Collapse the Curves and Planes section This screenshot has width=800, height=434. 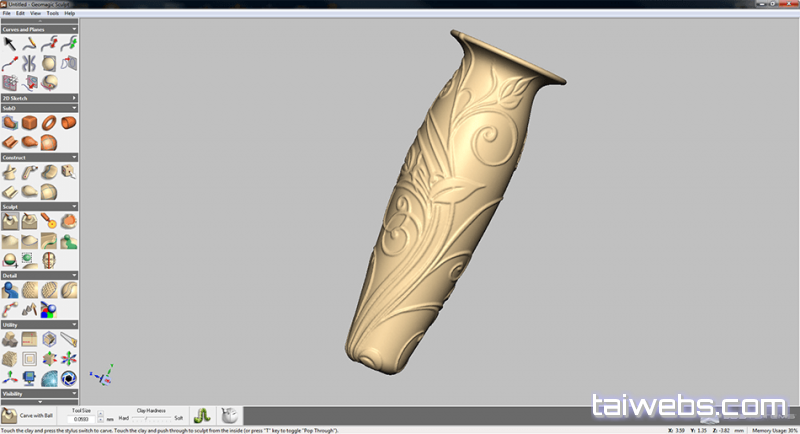point(74,29)
